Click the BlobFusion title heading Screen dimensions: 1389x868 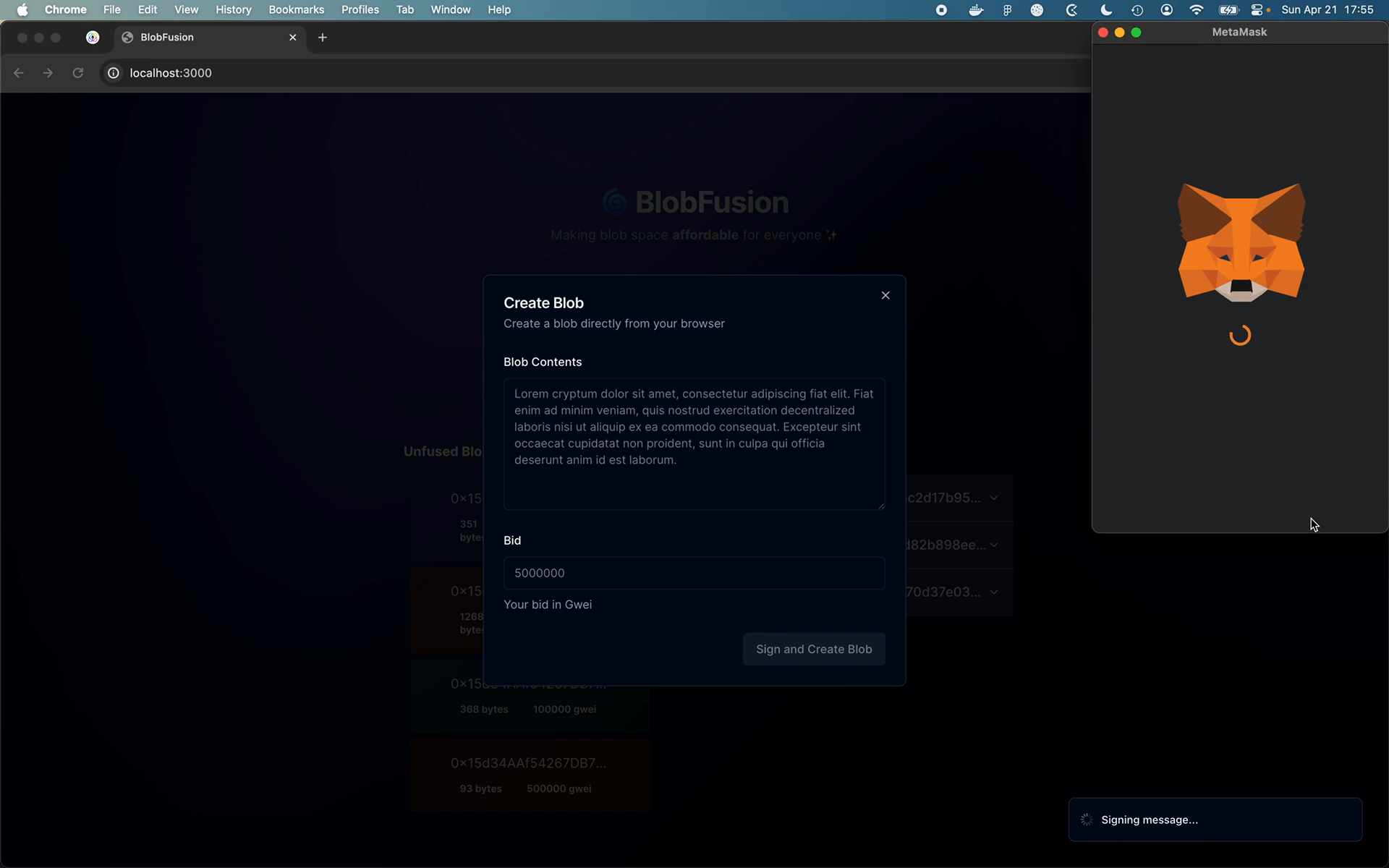712,203
